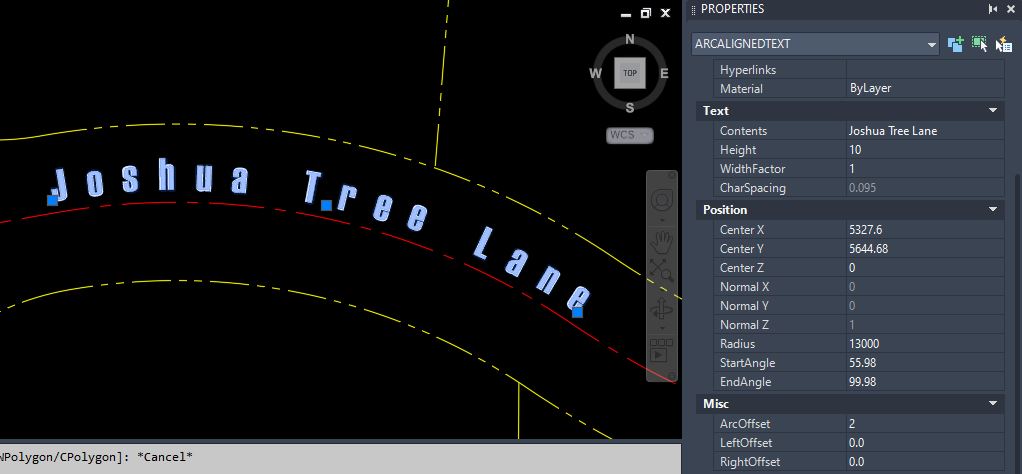Expand orbit tool options small arrow

pyautogui.click(x=662, y=327)
